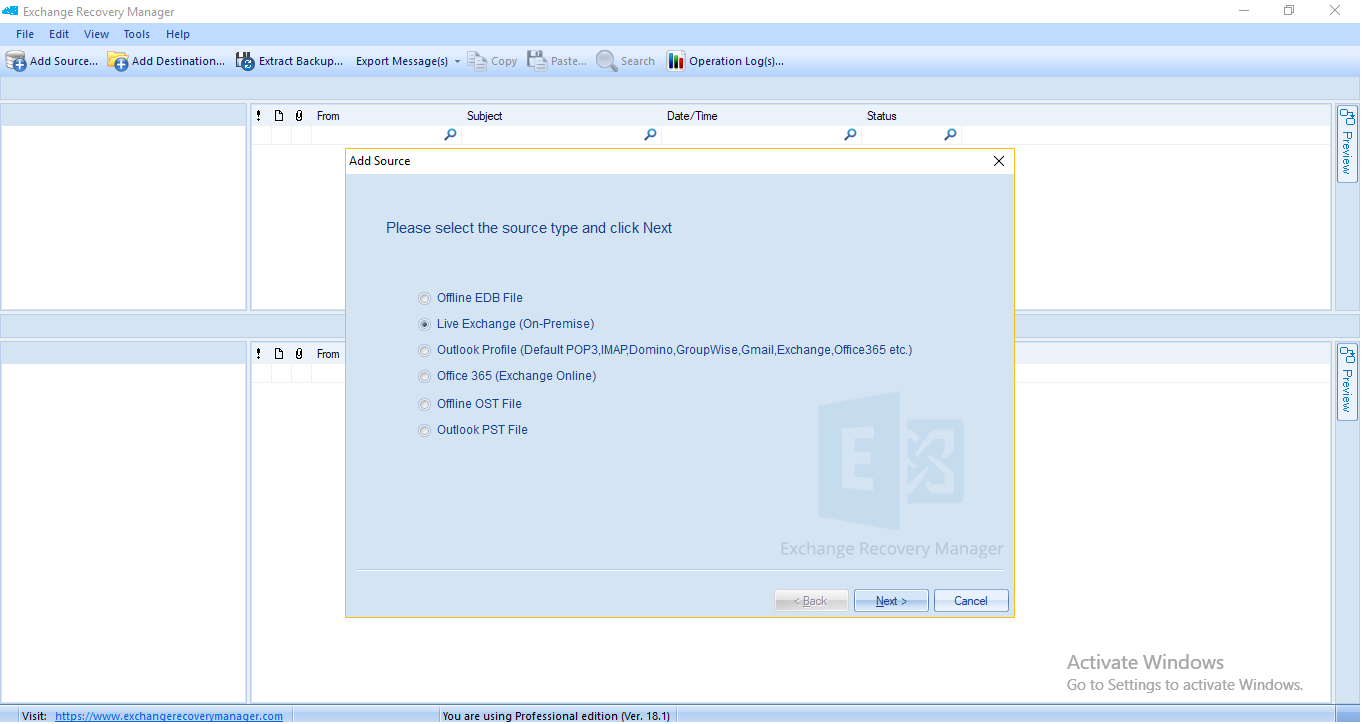Click the Add Destination toolbar icon
The height and width of the screenshot is (724, 1364).
(x=118, y=61)
